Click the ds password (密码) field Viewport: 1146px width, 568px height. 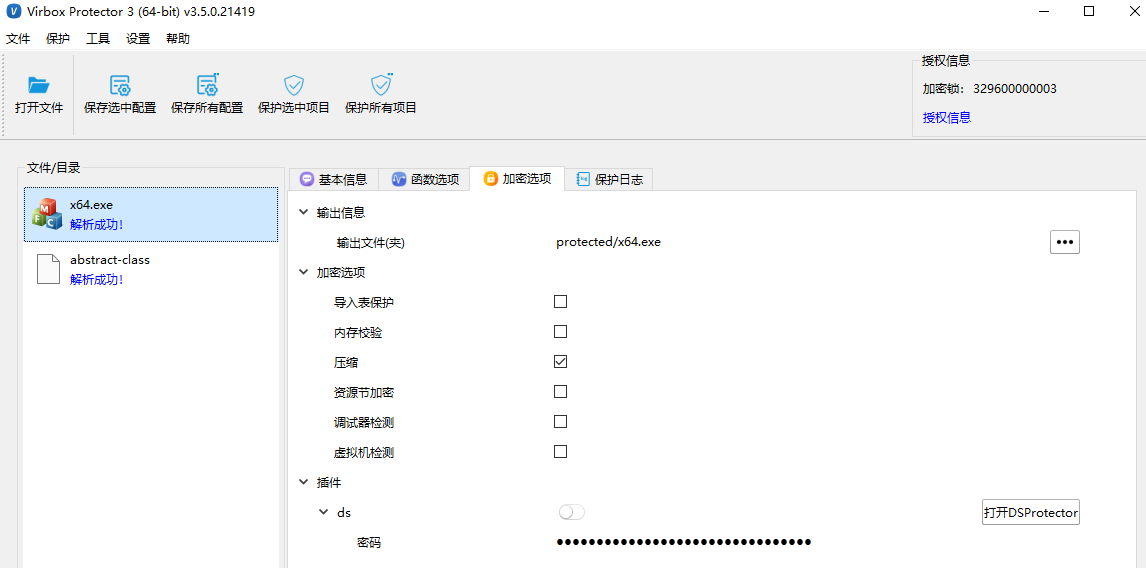(684, 542)
